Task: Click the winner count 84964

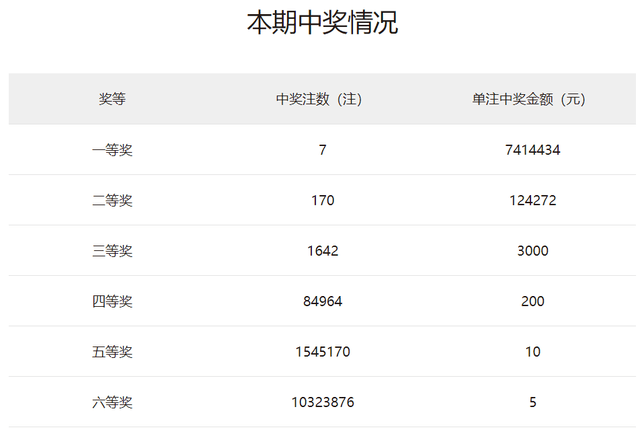Action: [322, 301]
